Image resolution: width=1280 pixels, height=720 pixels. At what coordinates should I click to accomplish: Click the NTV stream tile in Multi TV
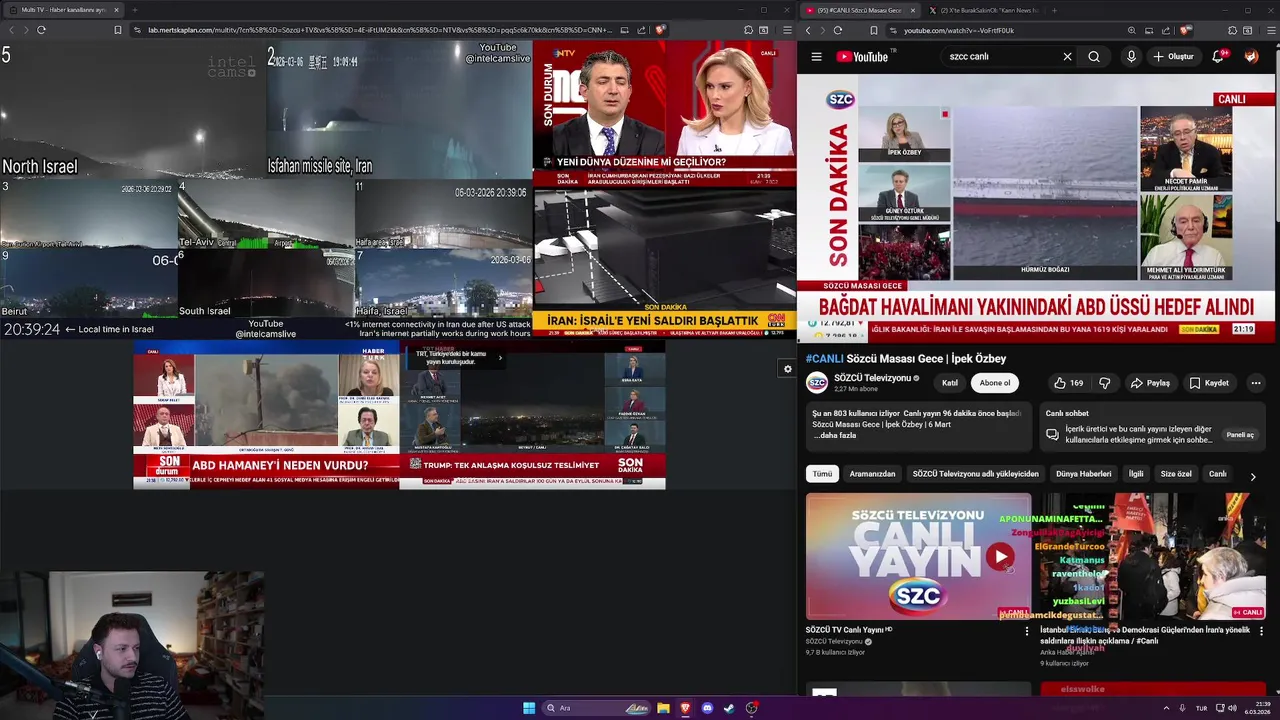664,113
